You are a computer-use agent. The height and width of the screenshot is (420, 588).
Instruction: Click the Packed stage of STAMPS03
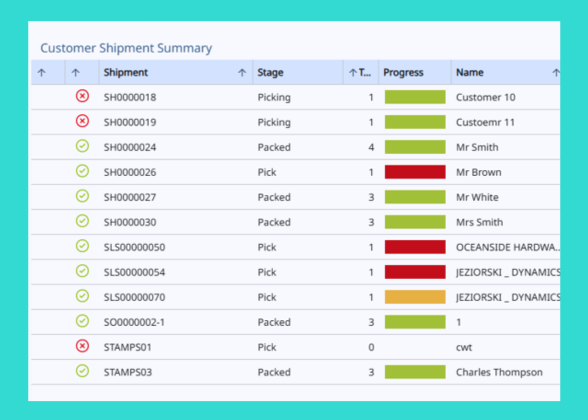coord(274,372)
